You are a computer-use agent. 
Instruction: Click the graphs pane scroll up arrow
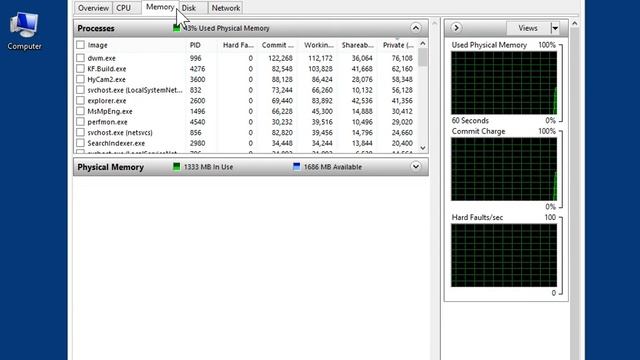(575, 24)
